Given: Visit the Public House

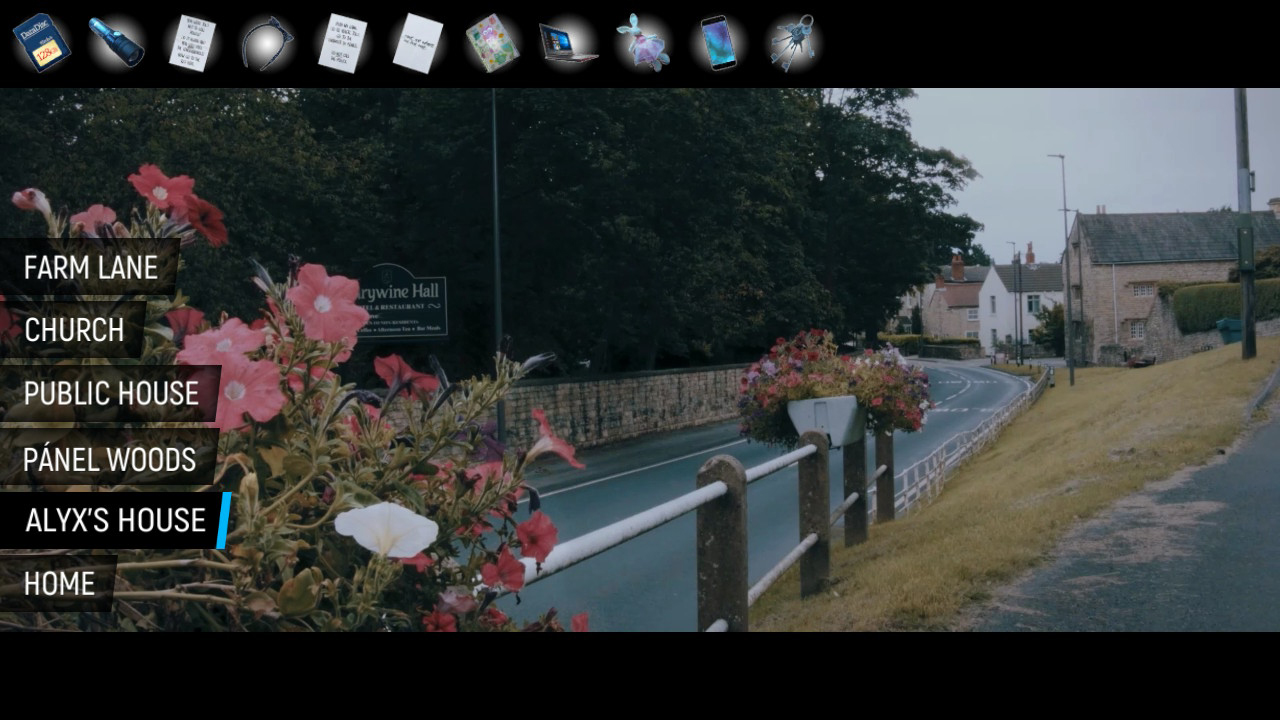Looking at the screenshot, I should 110,394.
